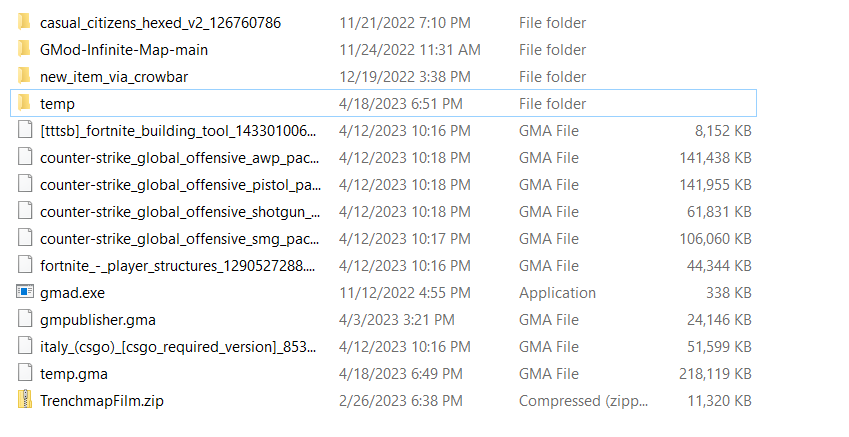Click the gmpublisher.gma file icon

[24, 320]
